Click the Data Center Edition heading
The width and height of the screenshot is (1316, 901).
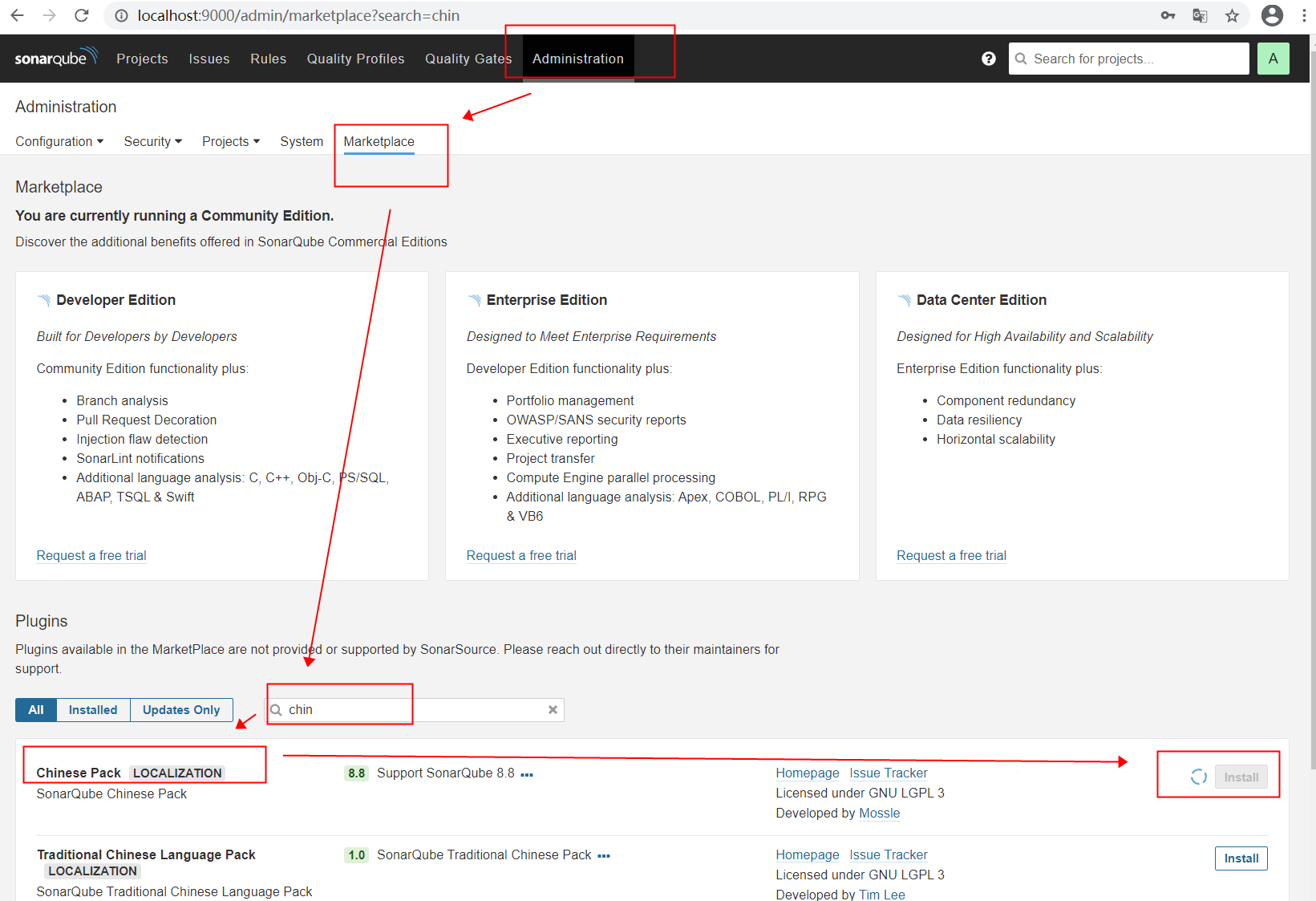coord(982,299)
